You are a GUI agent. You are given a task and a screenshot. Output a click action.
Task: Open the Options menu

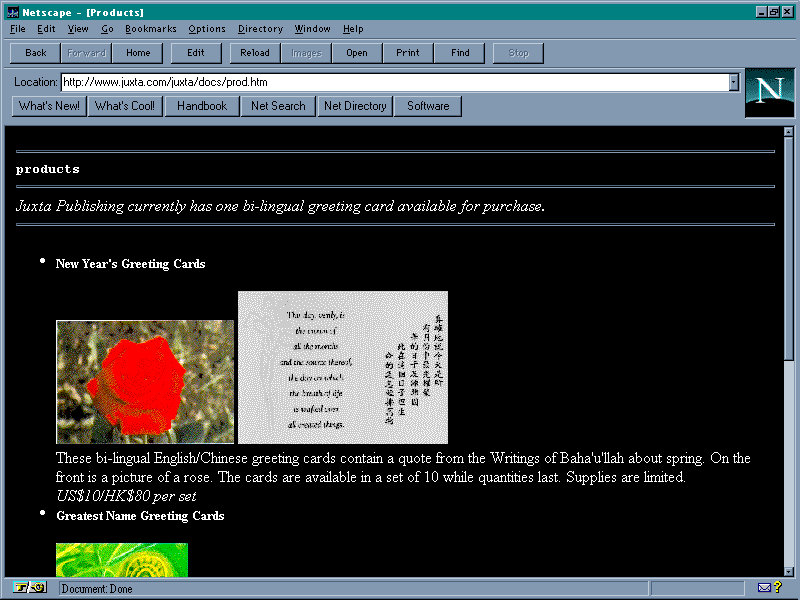(207, 29)
